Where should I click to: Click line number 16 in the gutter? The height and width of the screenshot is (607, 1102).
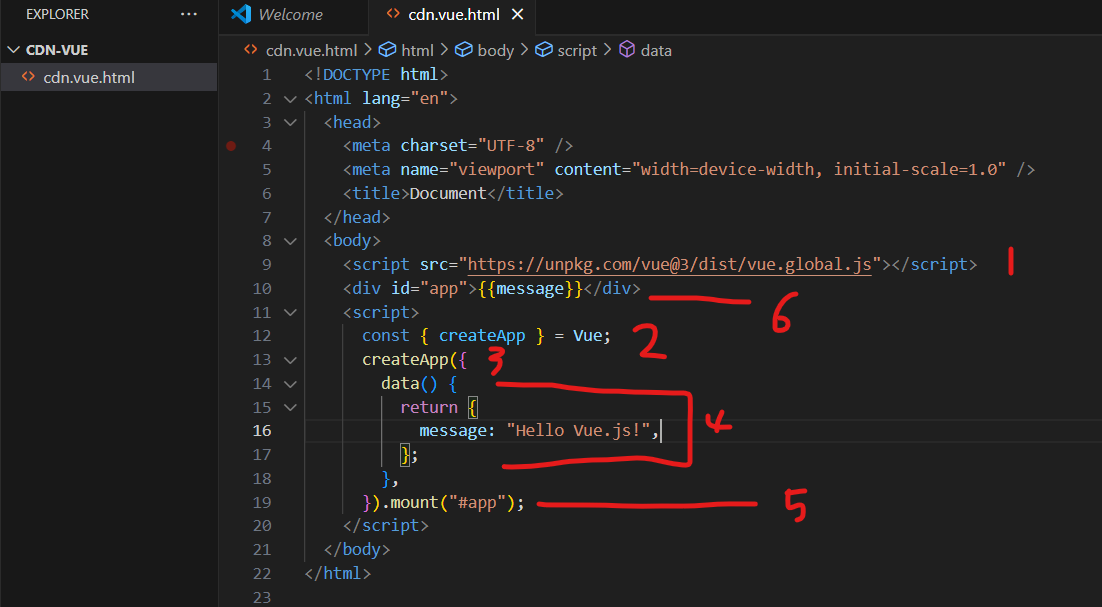tap(261, 431)
